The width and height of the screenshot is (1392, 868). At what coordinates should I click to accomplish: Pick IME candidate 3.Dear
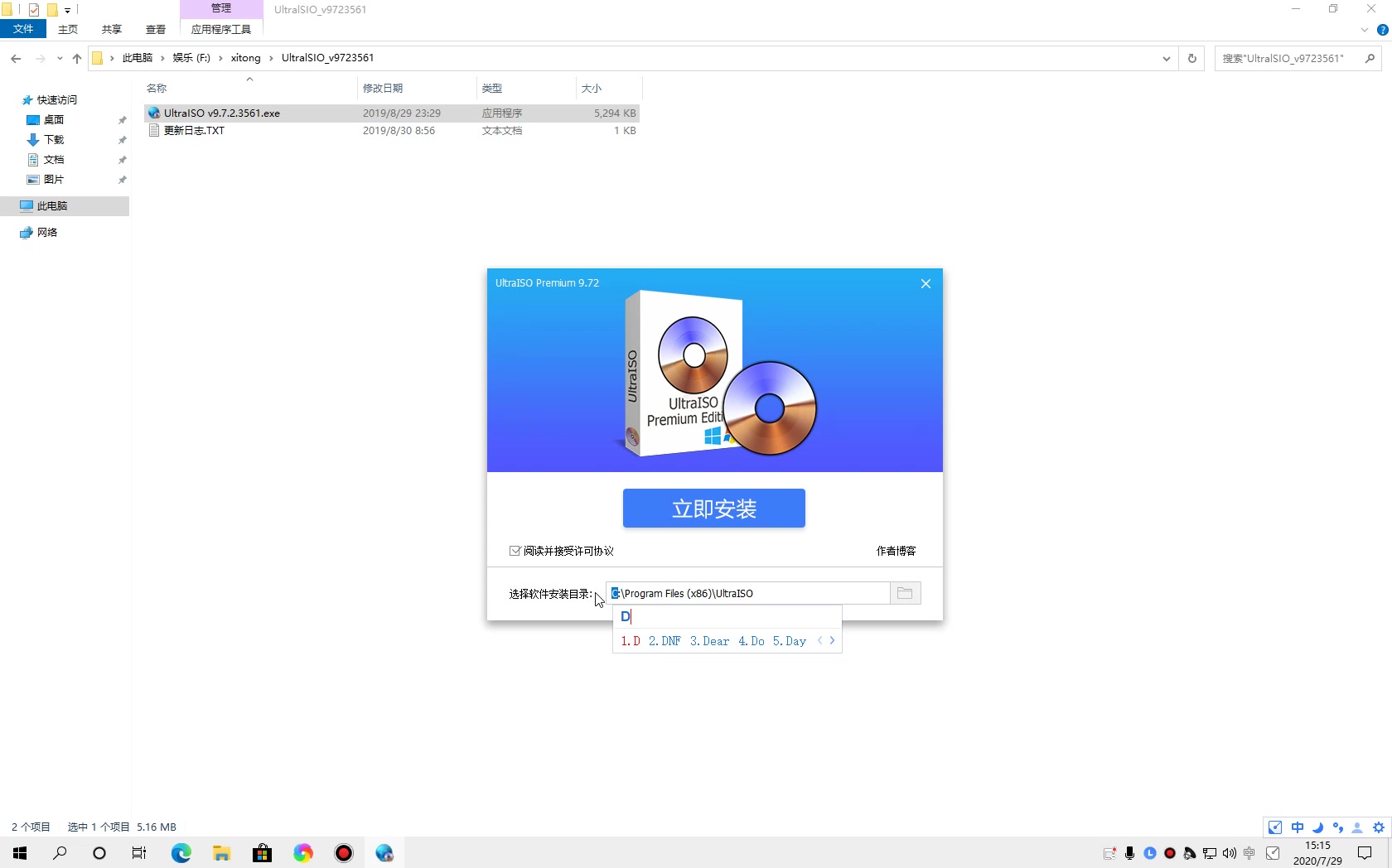[709, 641]
